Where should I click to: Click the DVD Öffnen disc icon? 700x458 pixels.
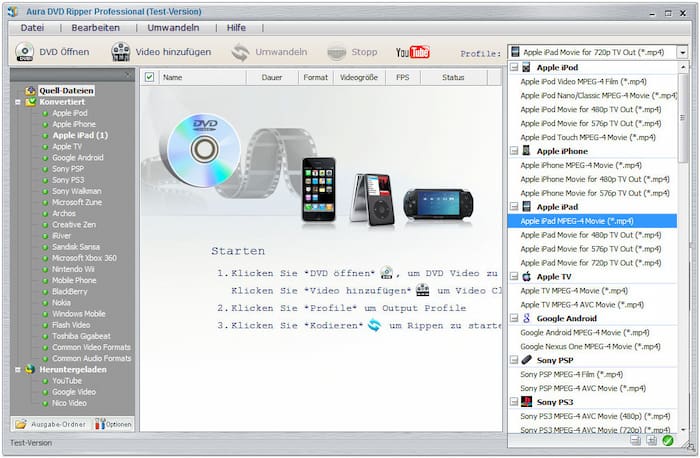pyautogui.click(x=25, y=52)
